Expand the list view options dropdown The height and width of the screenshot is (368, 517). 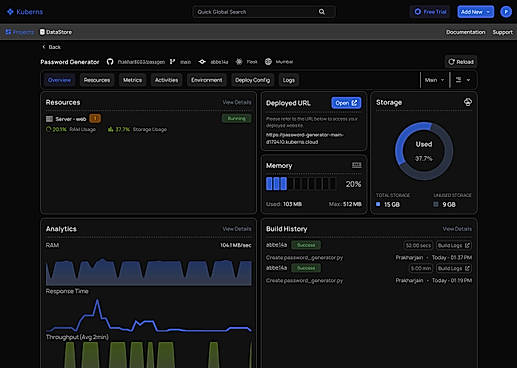coord(463,80)
